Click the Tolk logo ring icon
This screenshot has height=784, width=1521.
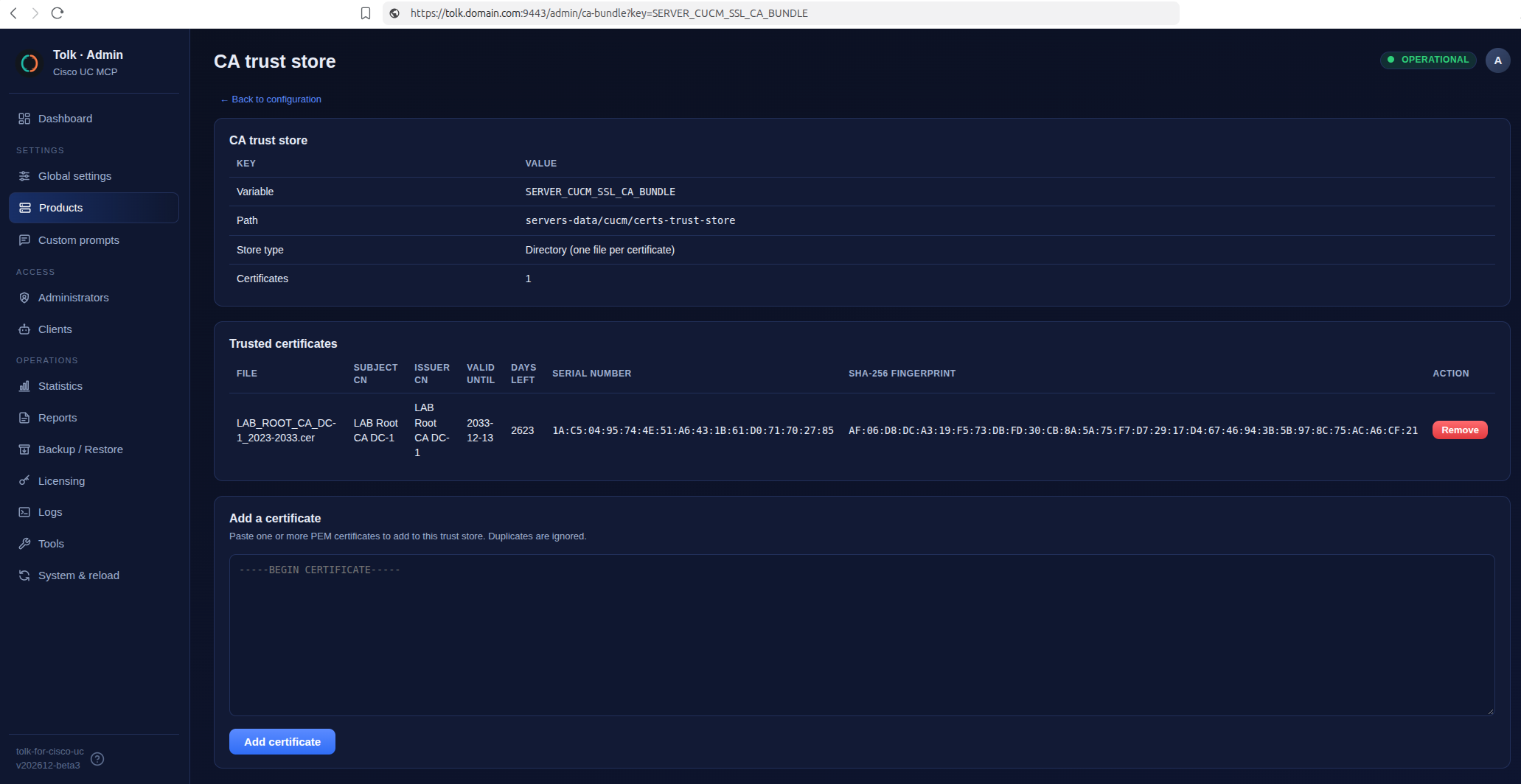29,63
